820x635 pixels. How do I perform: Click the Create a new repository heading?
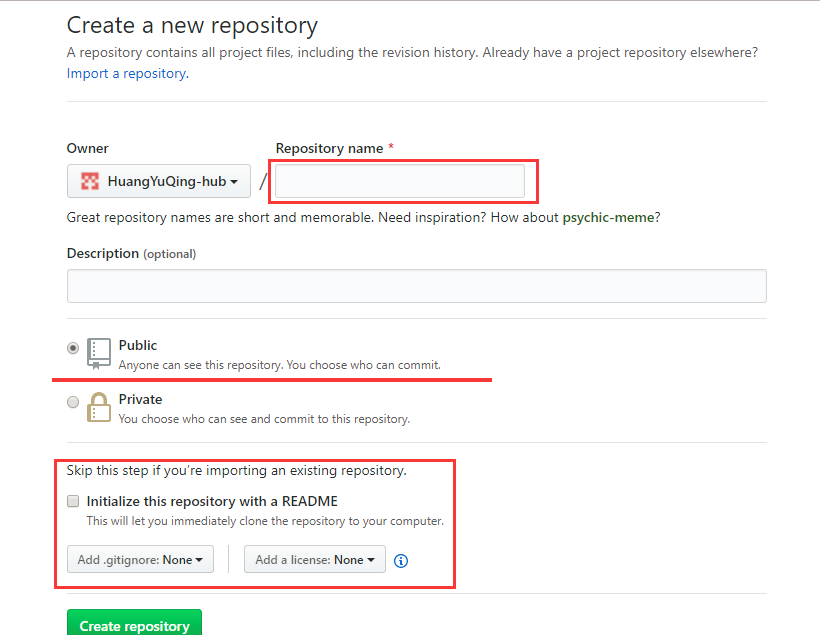[x=191, y=25]
